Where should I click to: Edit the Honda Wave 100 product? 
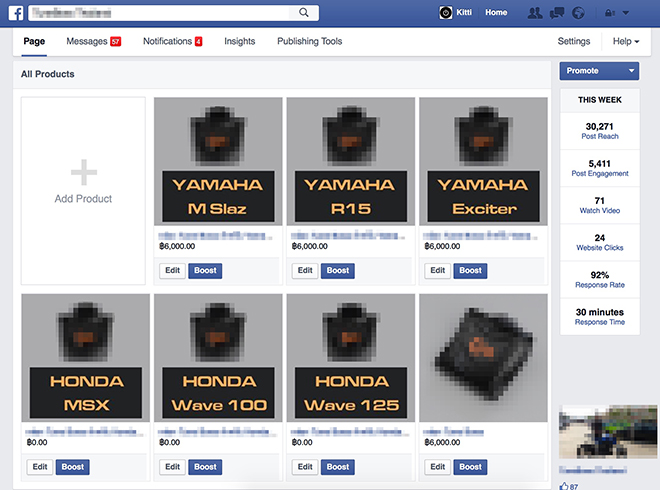tap(172, 467)
